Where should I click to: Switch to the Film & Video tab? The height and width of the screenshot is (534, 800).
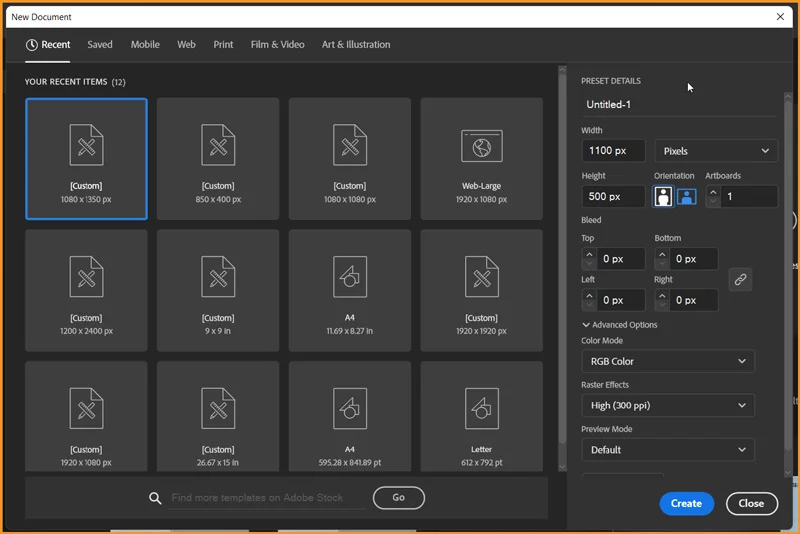(x=277, y=45)
